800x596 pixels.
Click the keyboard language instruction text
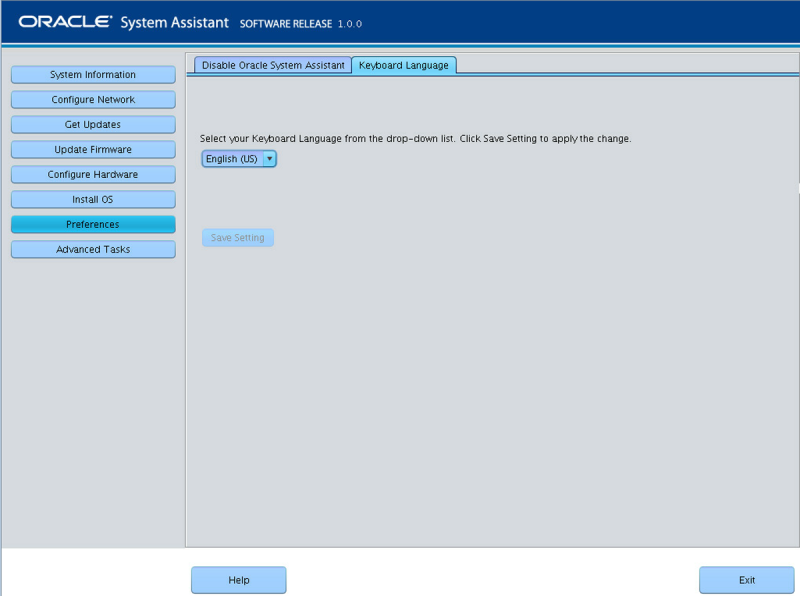click(415, 139)
